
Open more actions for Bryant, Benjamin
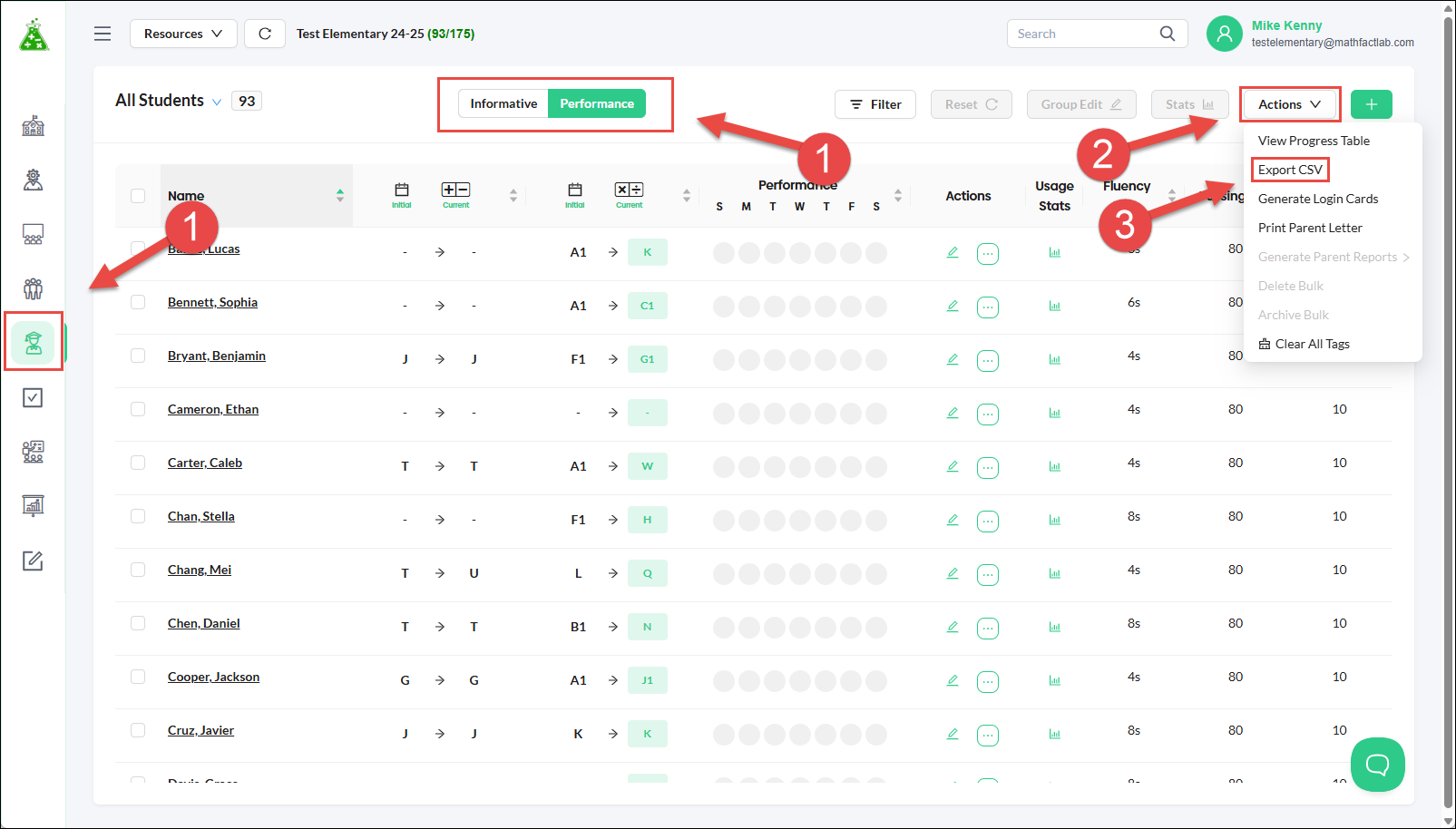(988, 360)
